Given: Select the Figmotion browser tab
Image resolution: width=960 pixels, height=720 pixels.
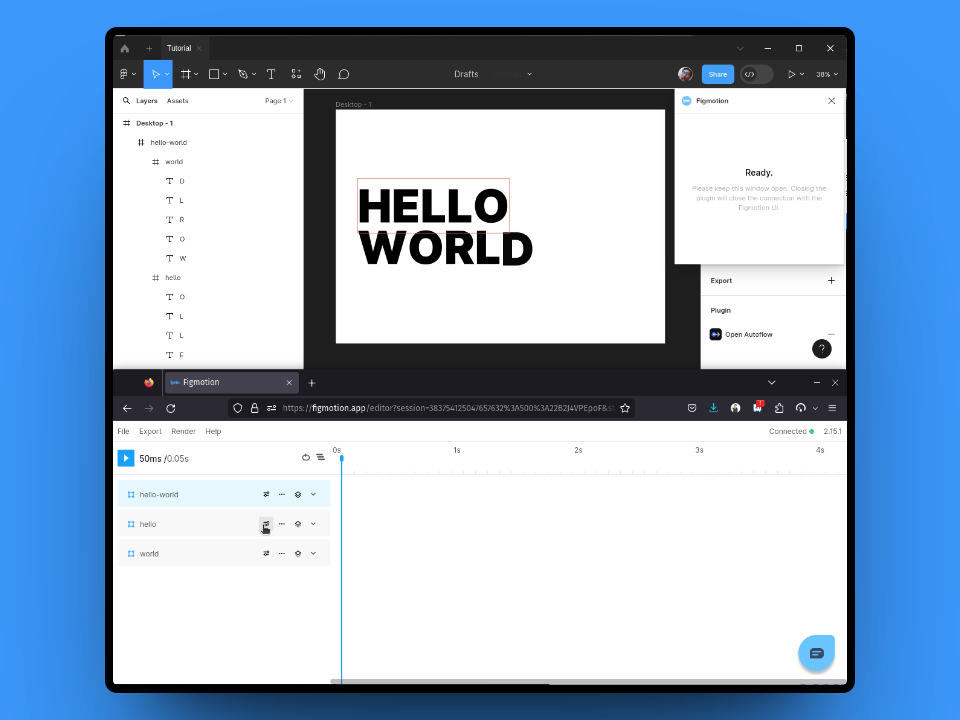Looking at the screenshot, I should [232, 383].
